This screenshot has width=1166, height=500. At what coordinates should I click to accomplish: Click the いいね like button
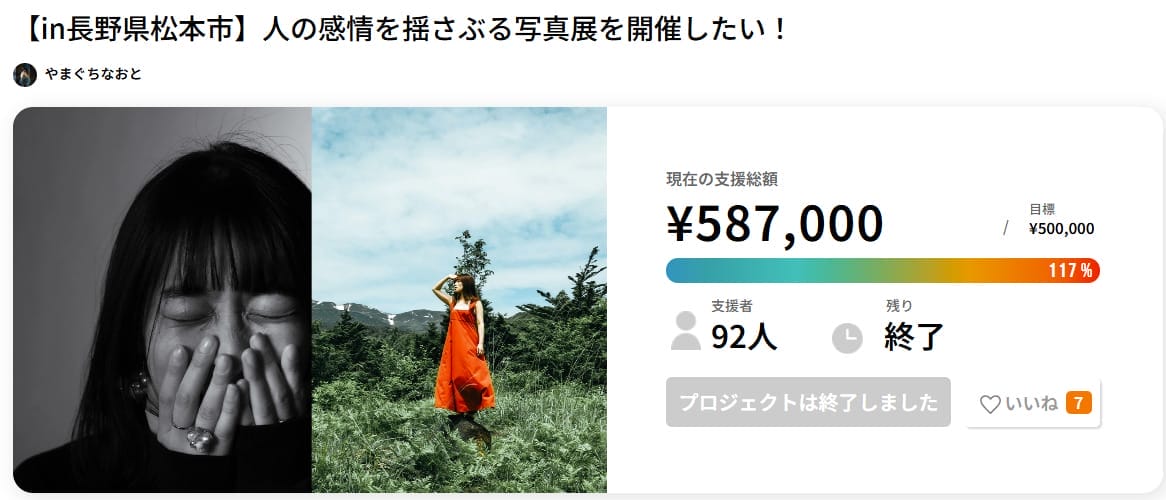tap(1033, 403)
